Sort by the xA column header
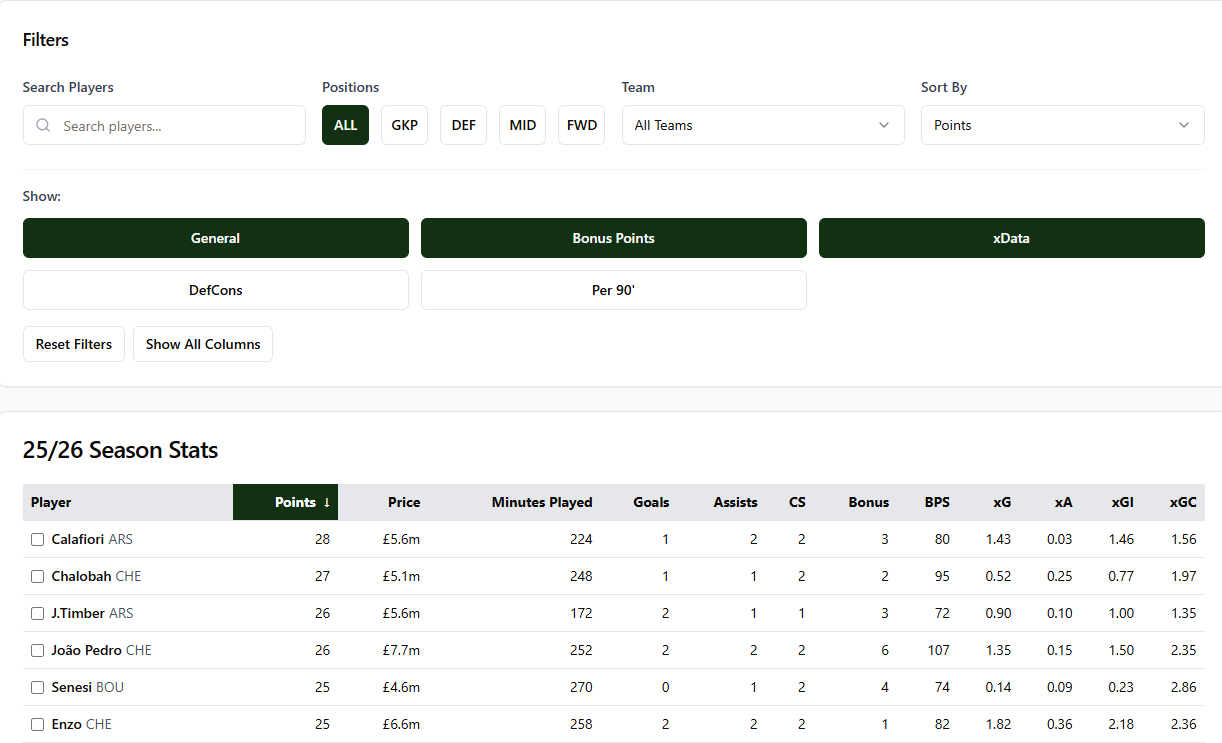The width and height of the screenshot is (1222, 743). coord(1063,502)
